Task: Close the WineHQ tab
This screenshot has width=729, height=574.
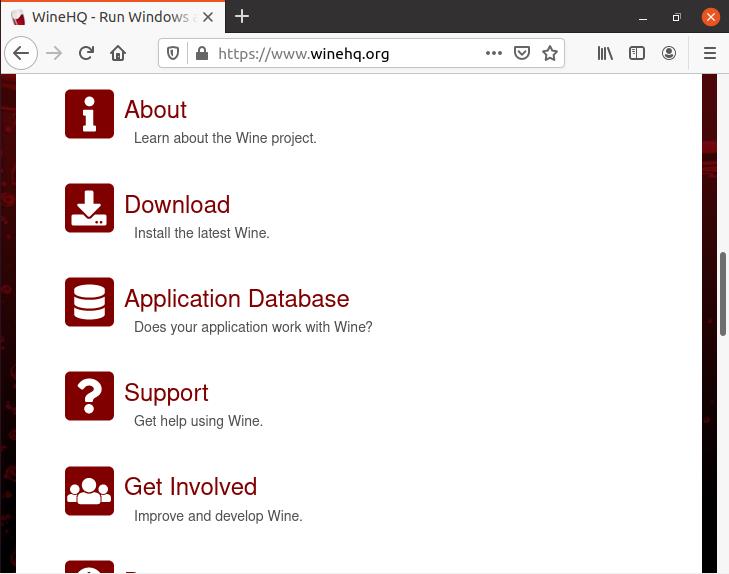Action: coord(208,17)
